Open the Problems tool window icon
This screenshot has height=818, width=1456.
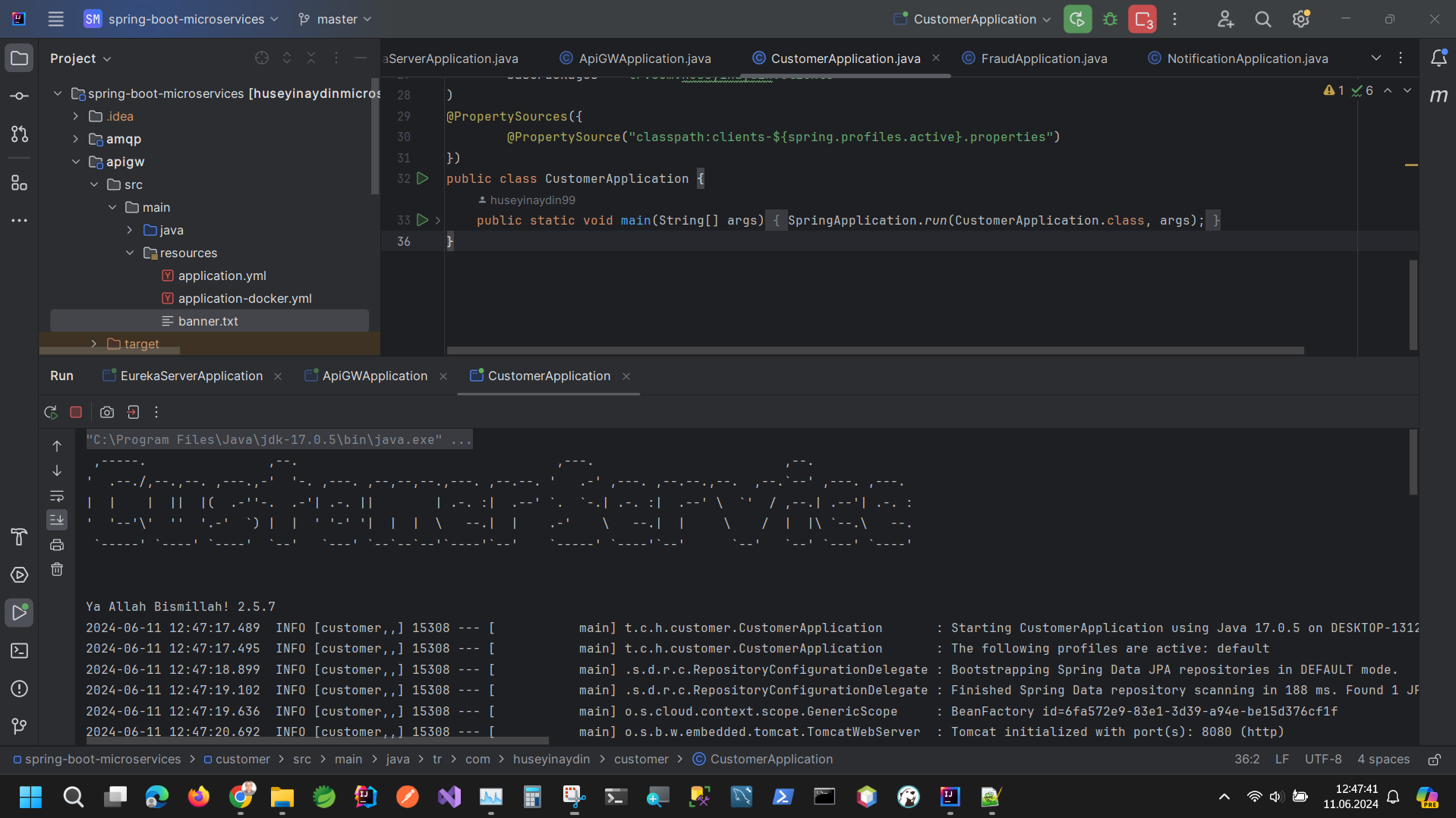pos(20,689)
